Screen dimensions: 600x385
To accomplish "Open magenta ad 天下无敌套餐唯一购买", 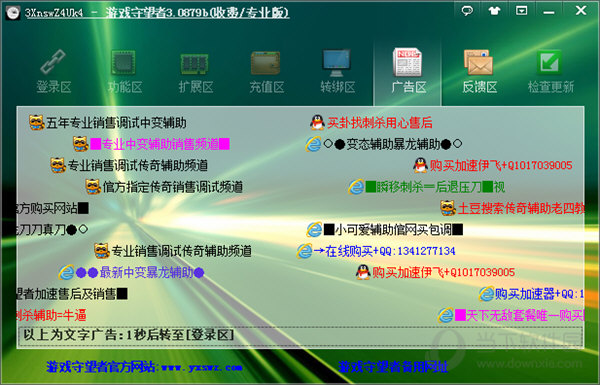I will [x=520, y=315].
